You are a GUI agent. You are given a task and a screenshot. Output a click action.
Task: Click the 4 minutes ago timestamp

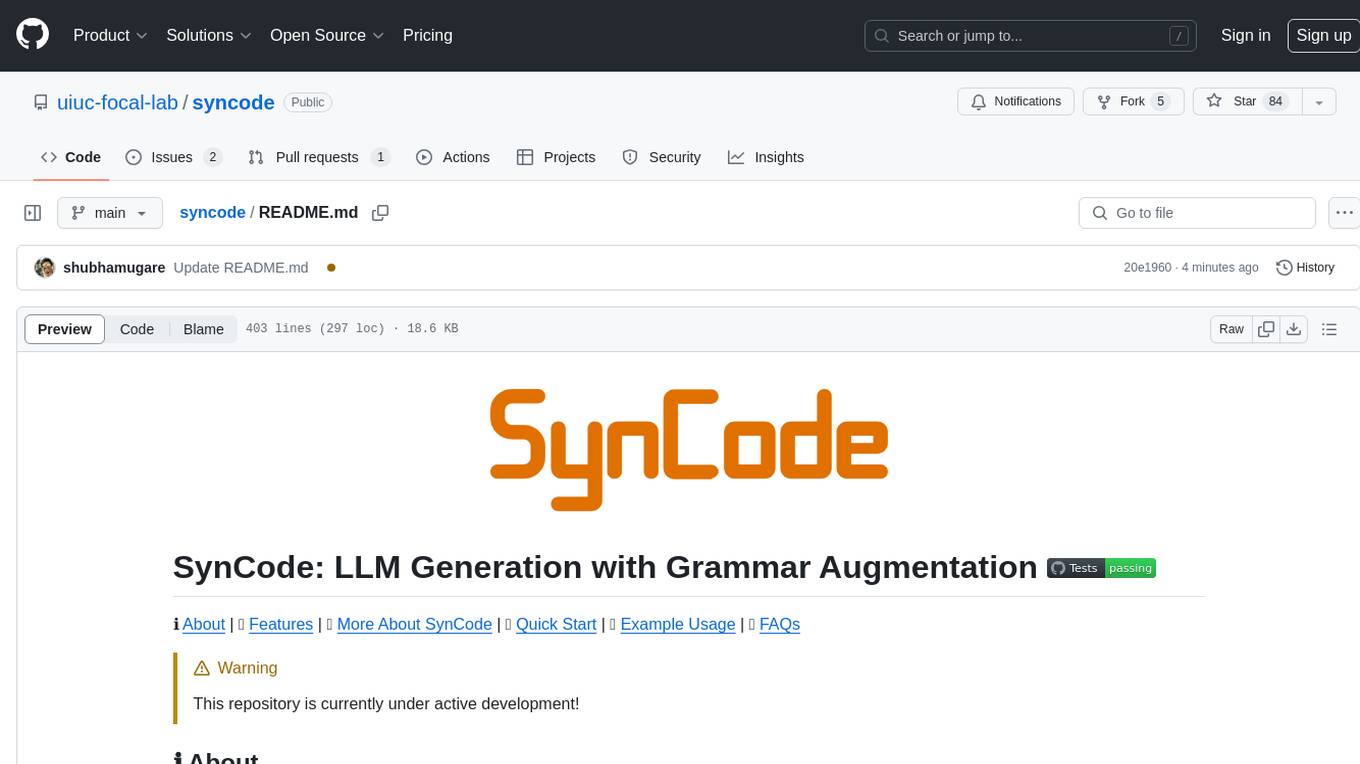point(1220,267)
